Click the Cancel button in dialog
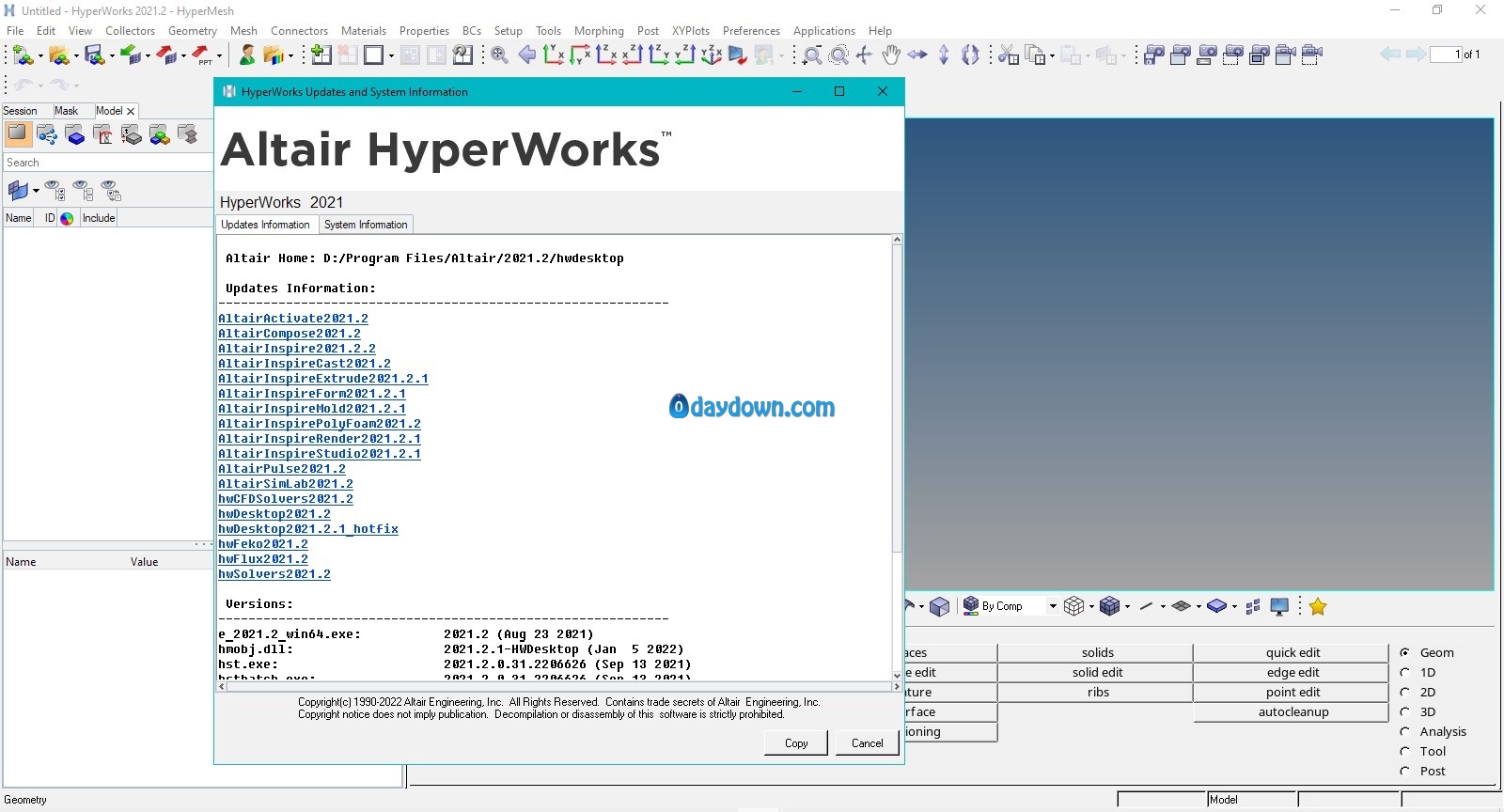The image size is (1504, 812). pyautogui.click(x=867, y=743)
